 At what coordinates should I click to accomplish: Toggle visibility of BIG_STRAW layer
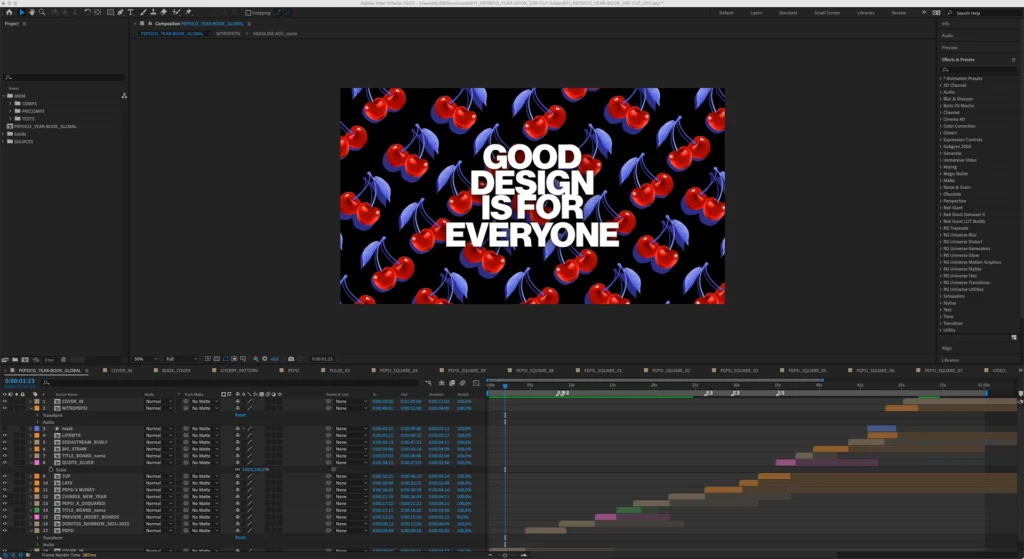5,449
